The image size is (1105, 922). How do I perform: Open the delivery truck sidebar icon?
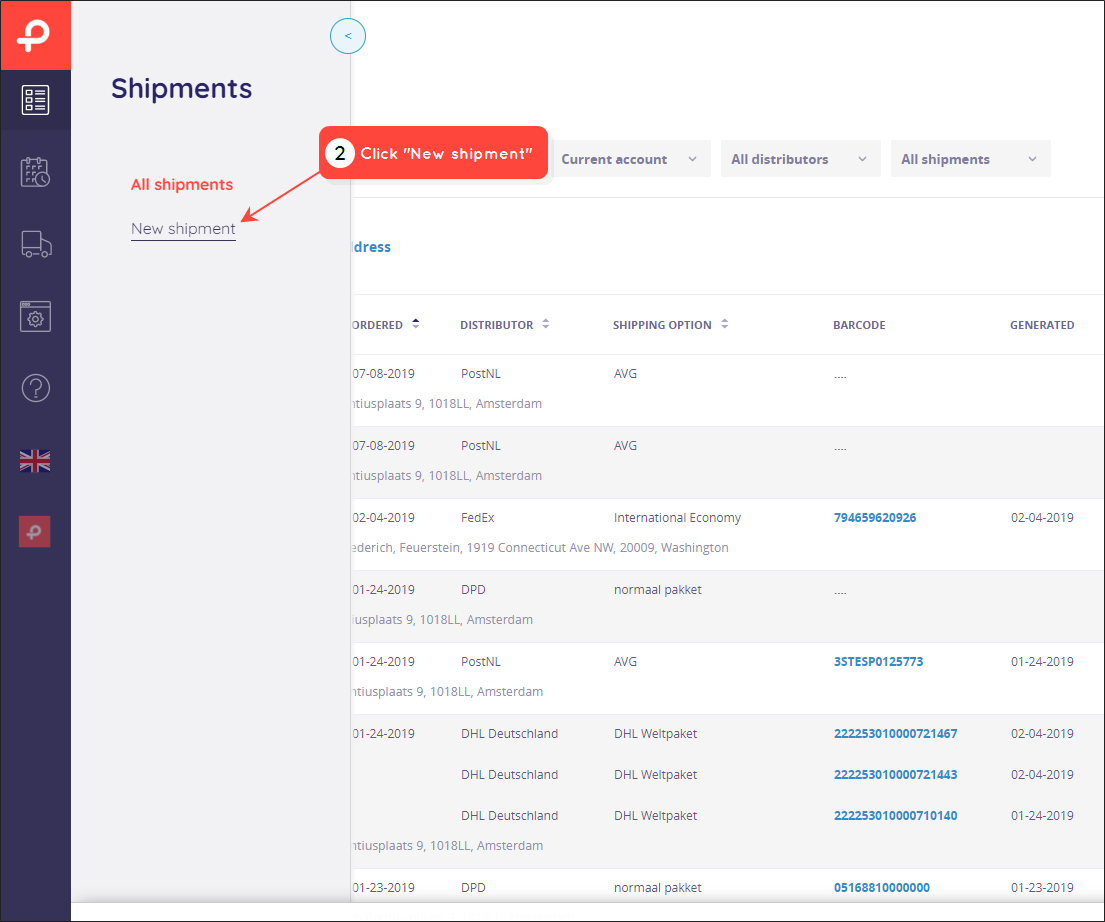coord(36,245)
